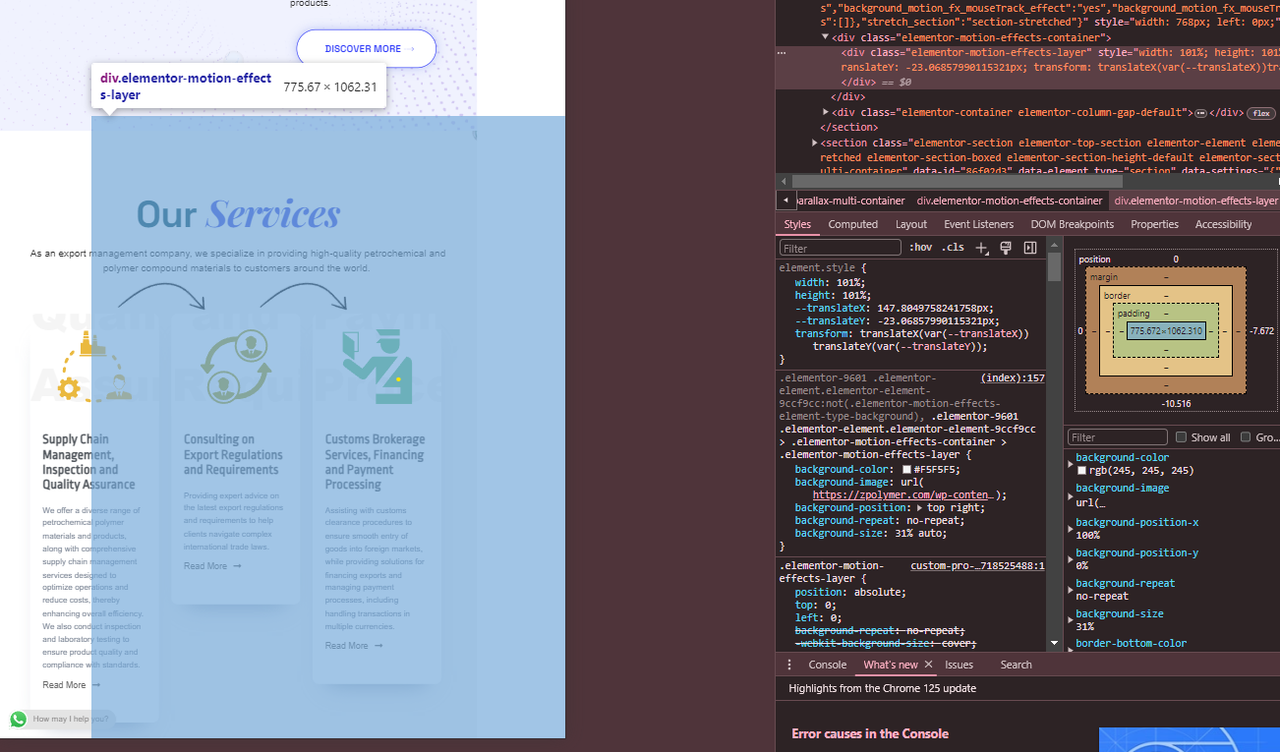This screenshot has width=1280, height=752.
Task: Switch to the Computed tab
Action: (853, 224)
